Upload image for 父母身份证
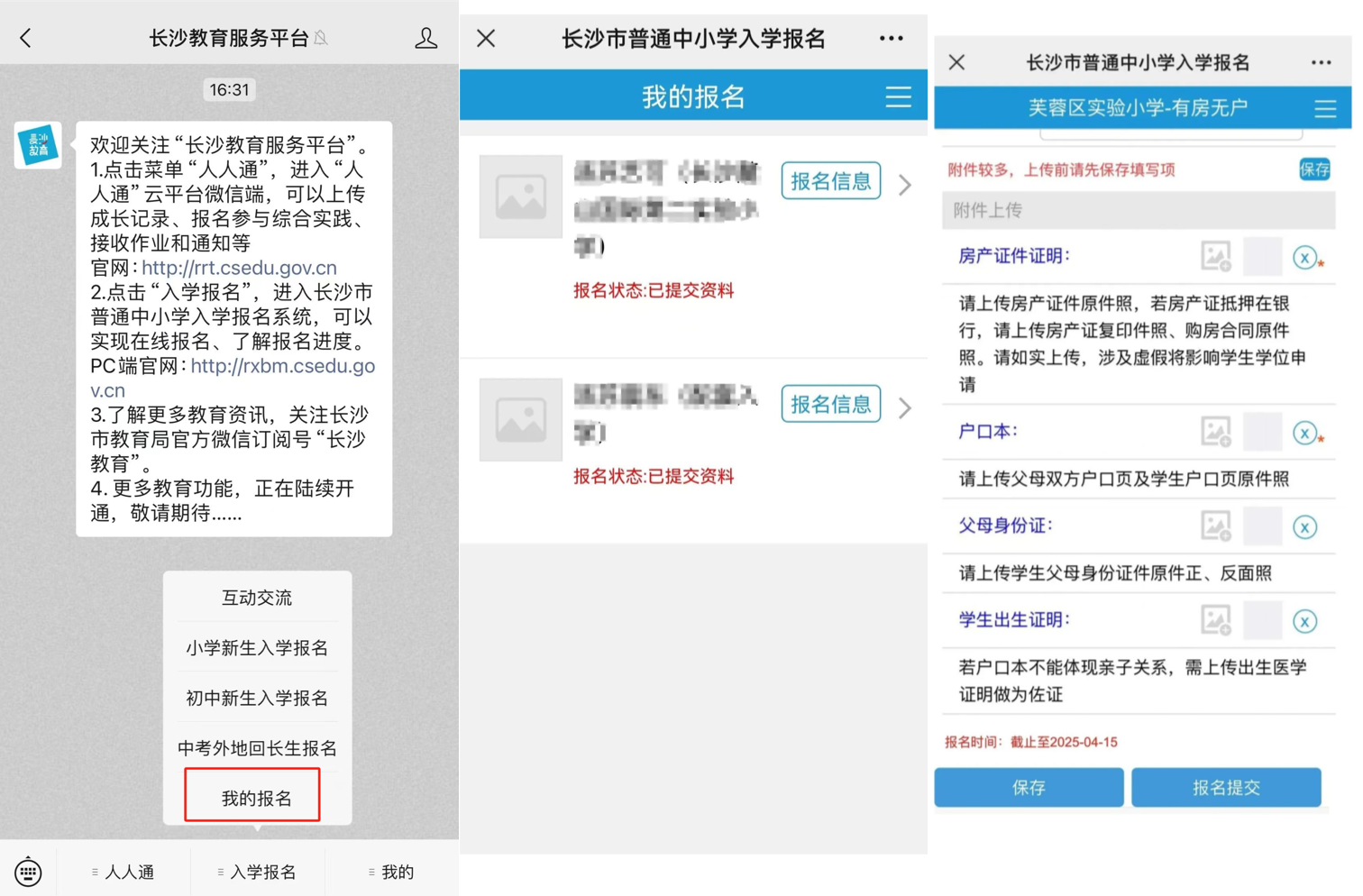 pos(1215,526)
